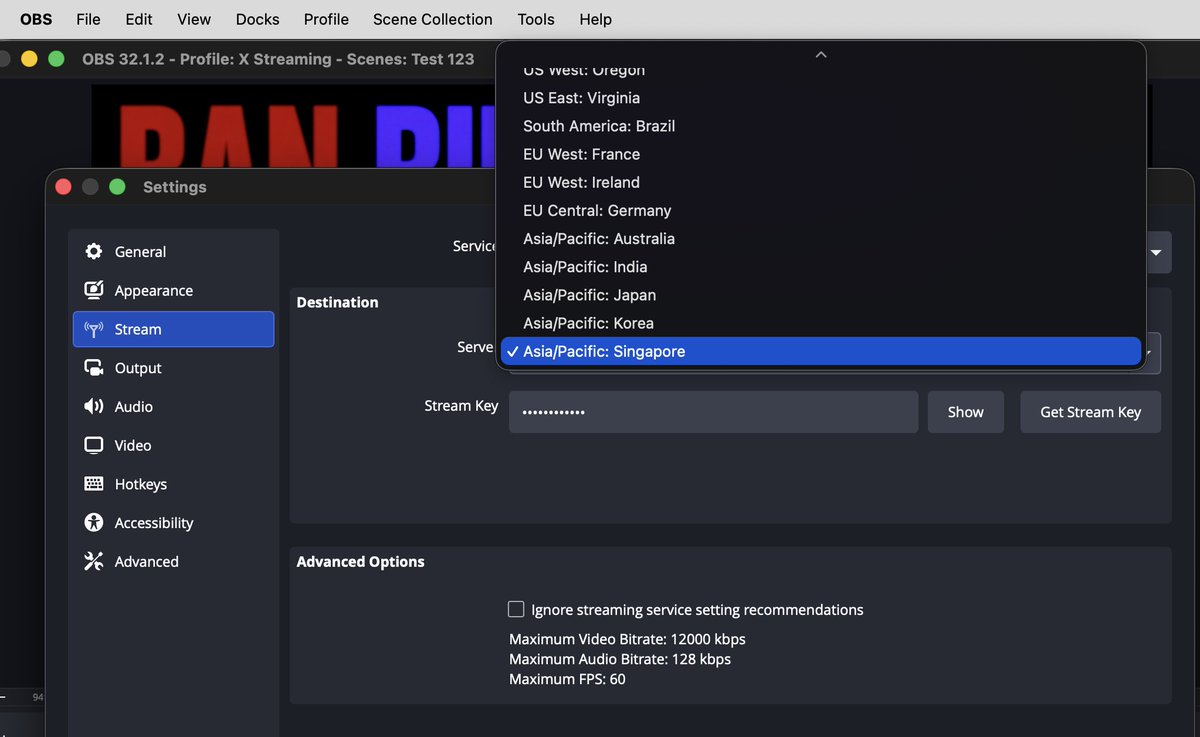Choose EU West: Ireland server
This screenshot has width=1200, height=737.
click(x=821, y=182)
